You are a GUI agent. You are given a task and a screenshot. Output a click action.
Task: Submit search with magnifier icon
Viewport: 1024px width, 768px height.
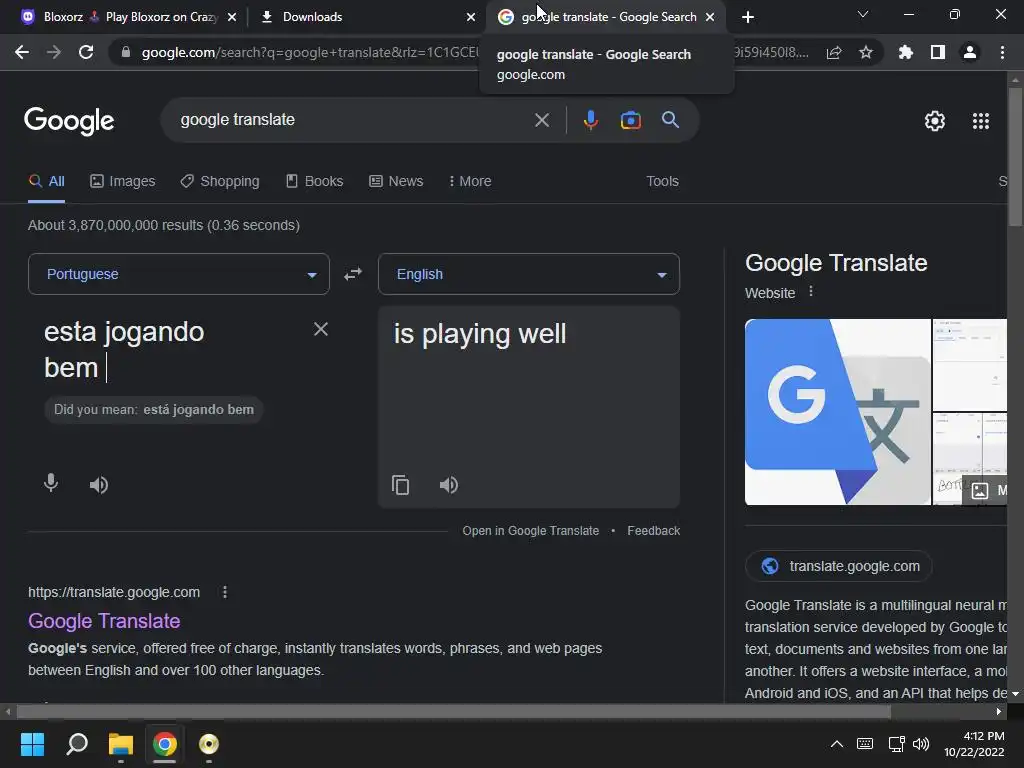pos(670,120)
